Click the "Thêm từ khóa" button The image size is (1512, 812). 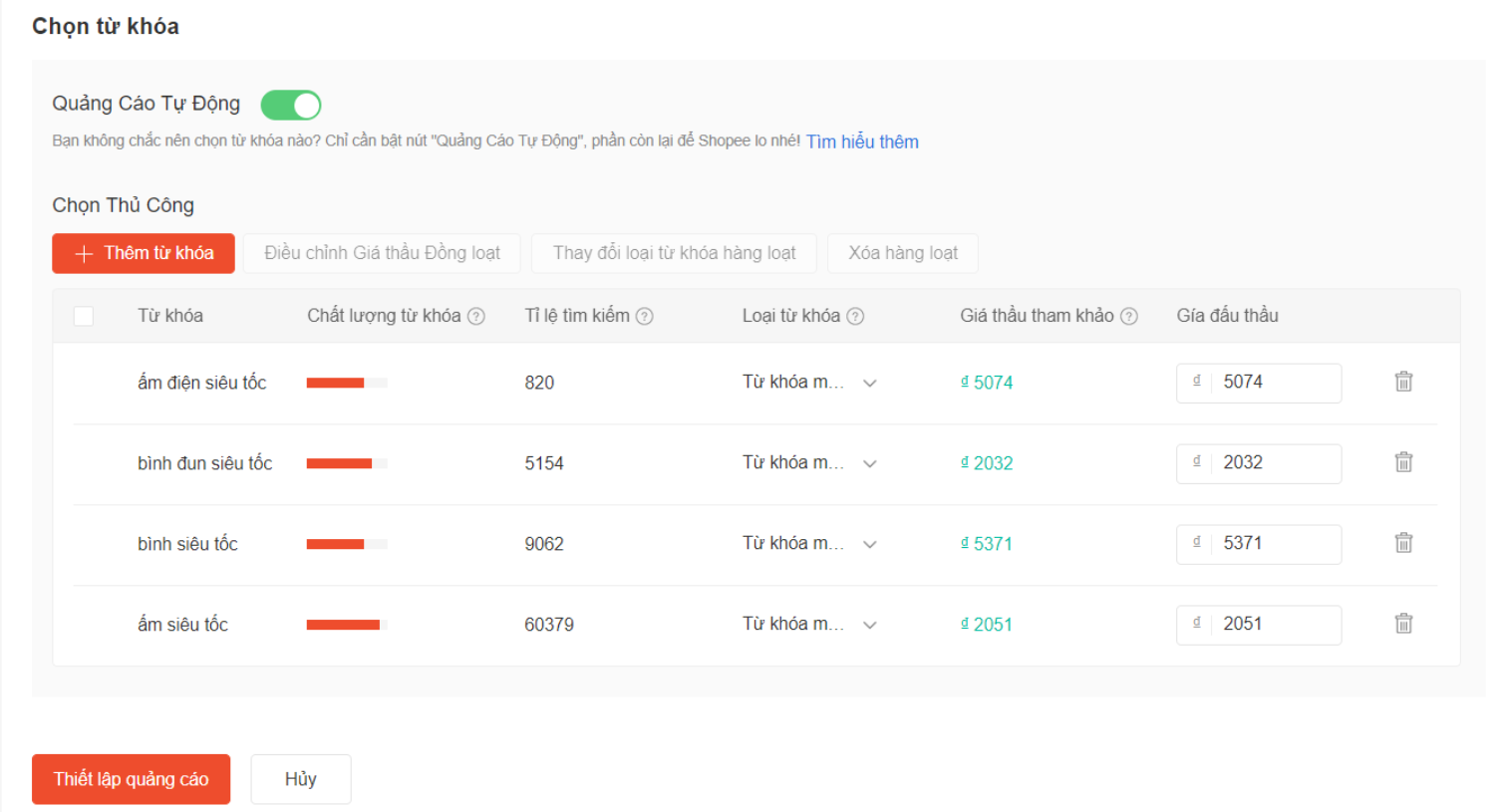click(x=144, y=253)
